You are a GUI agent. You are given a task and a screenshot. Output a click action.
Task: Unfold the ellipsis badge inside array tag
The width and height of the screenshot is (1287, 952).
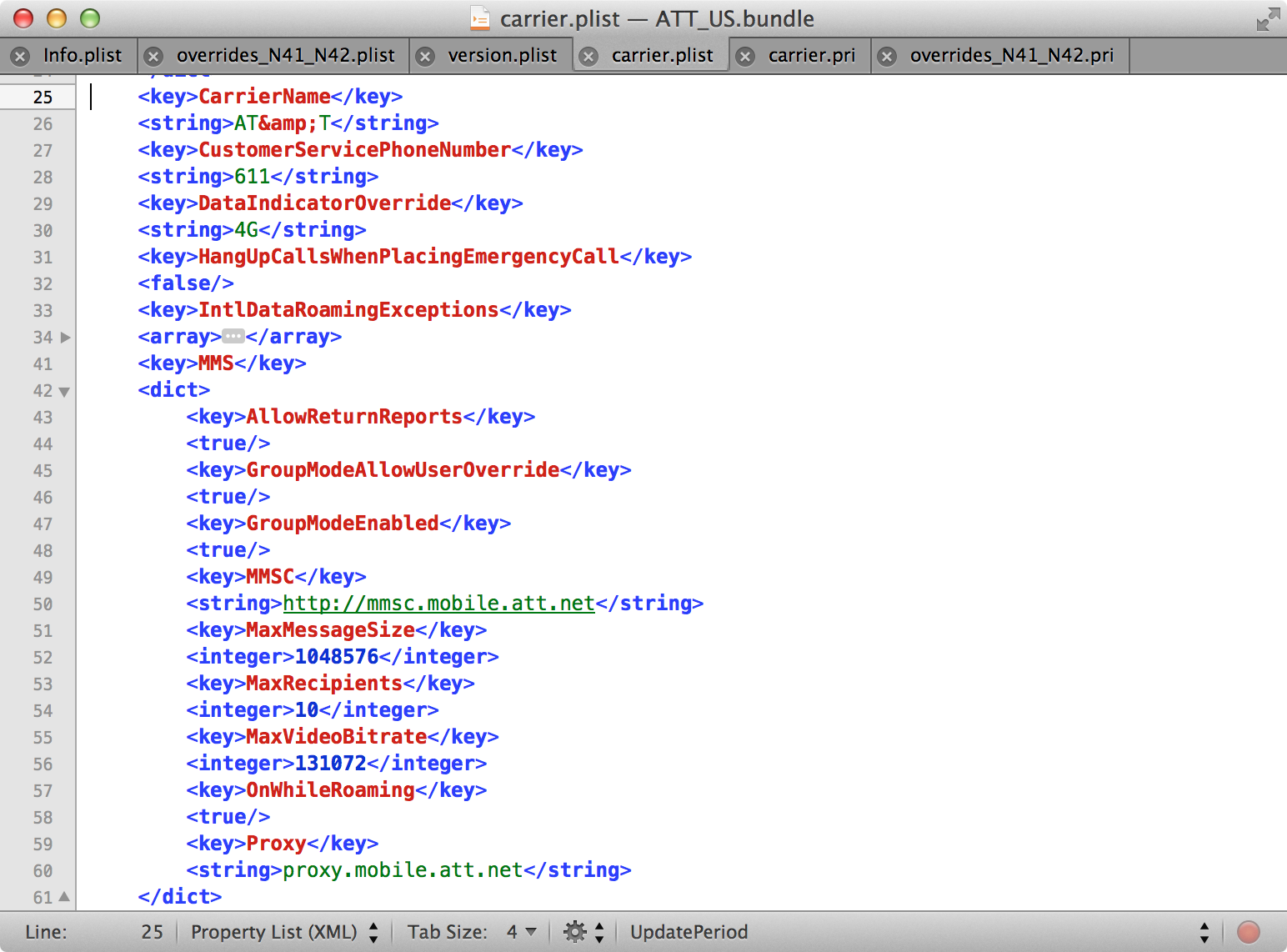[x=233, y=337]
